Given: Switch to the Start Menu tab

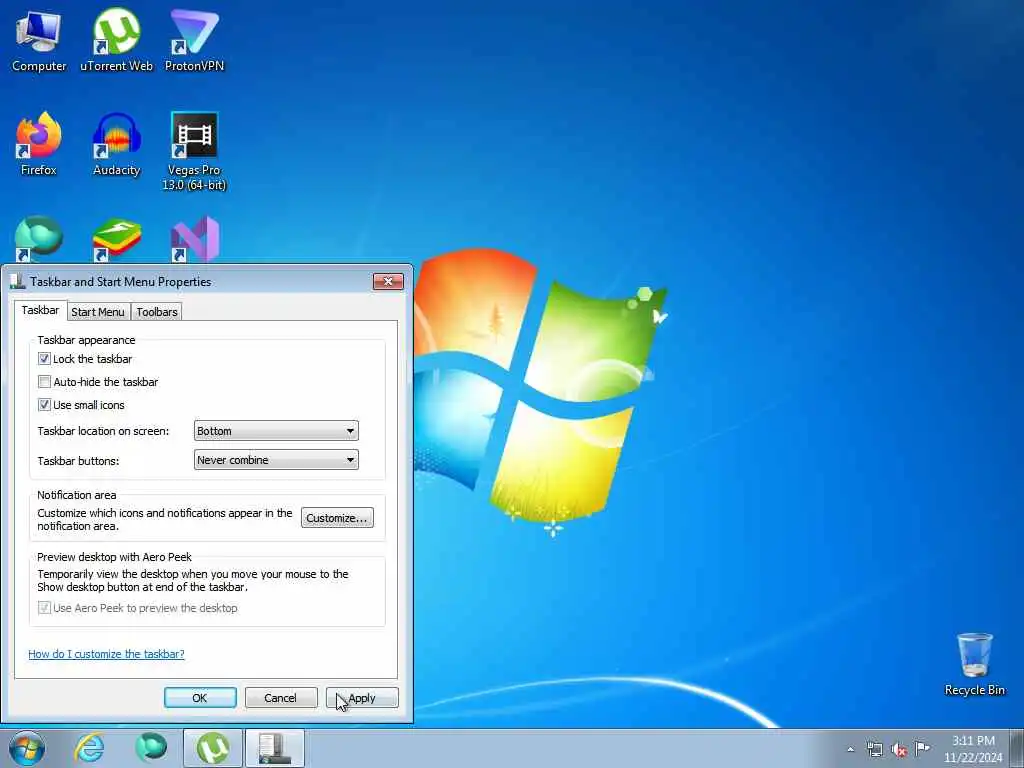Looking at the screenshot, I should click(98, 312).
